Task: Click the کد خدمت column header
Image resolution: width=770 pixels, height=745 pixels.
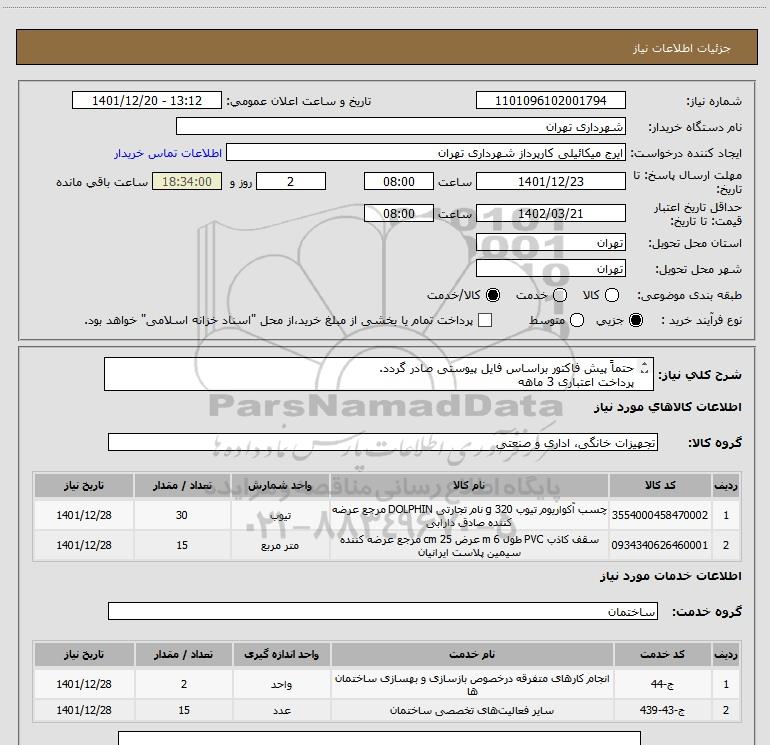Action: pyautogui.click(x=662, y=654)
